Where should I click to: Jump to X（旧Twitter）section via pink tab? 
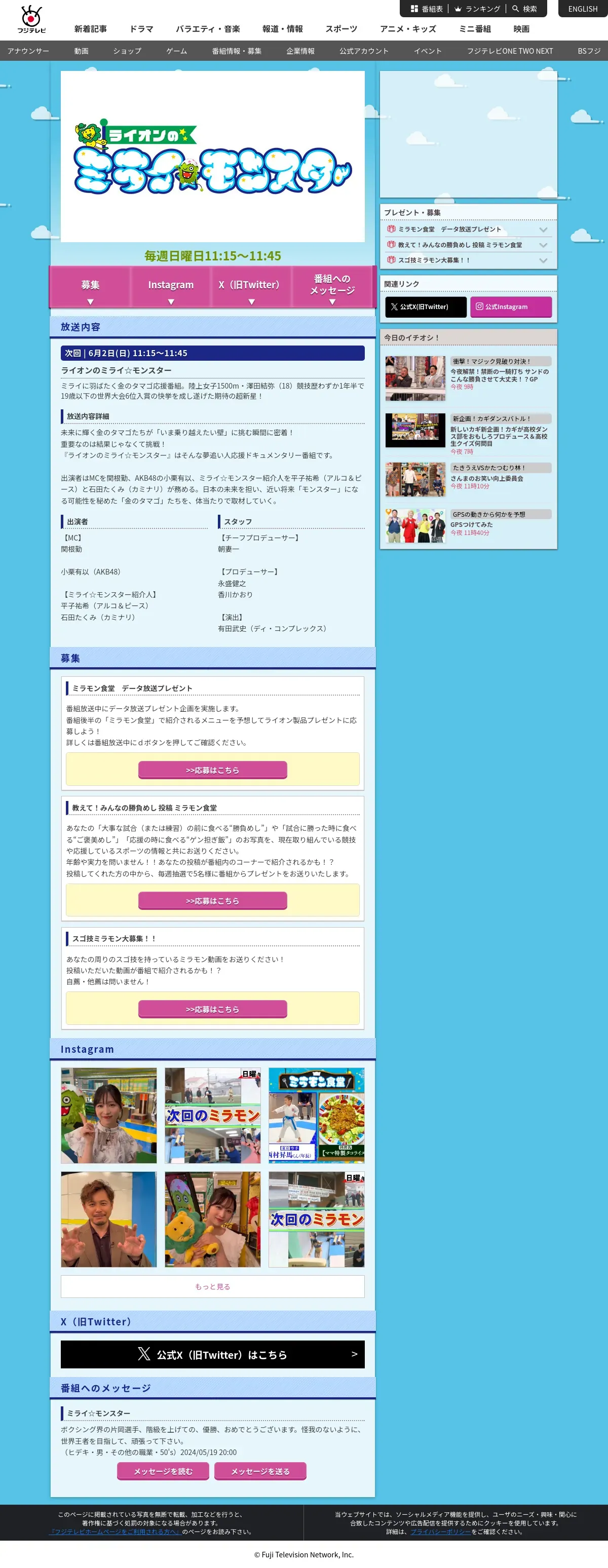click(251, 287)
